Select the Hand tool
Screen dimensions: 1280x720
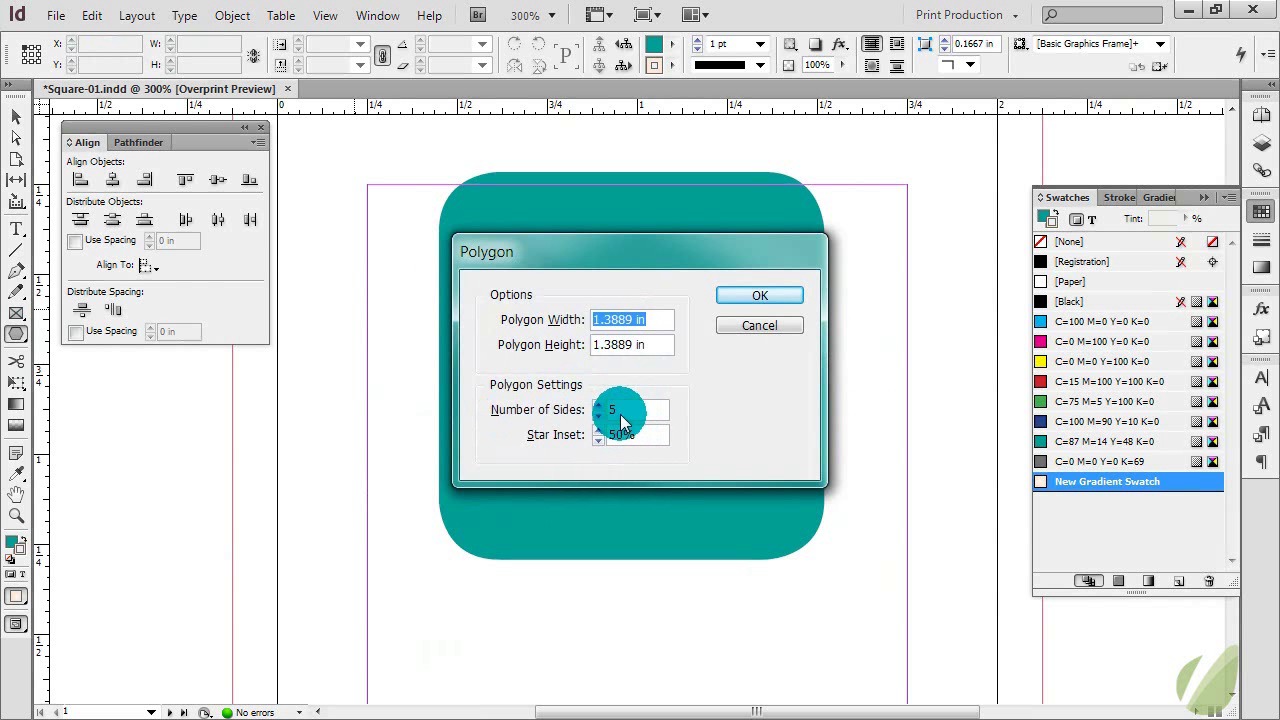[17, 495]
